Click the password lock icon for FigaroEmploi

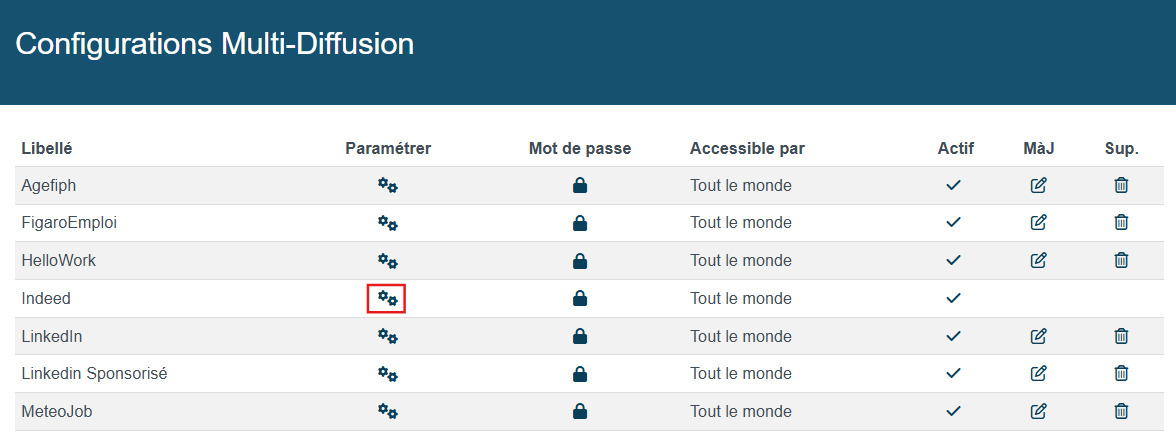580,223
